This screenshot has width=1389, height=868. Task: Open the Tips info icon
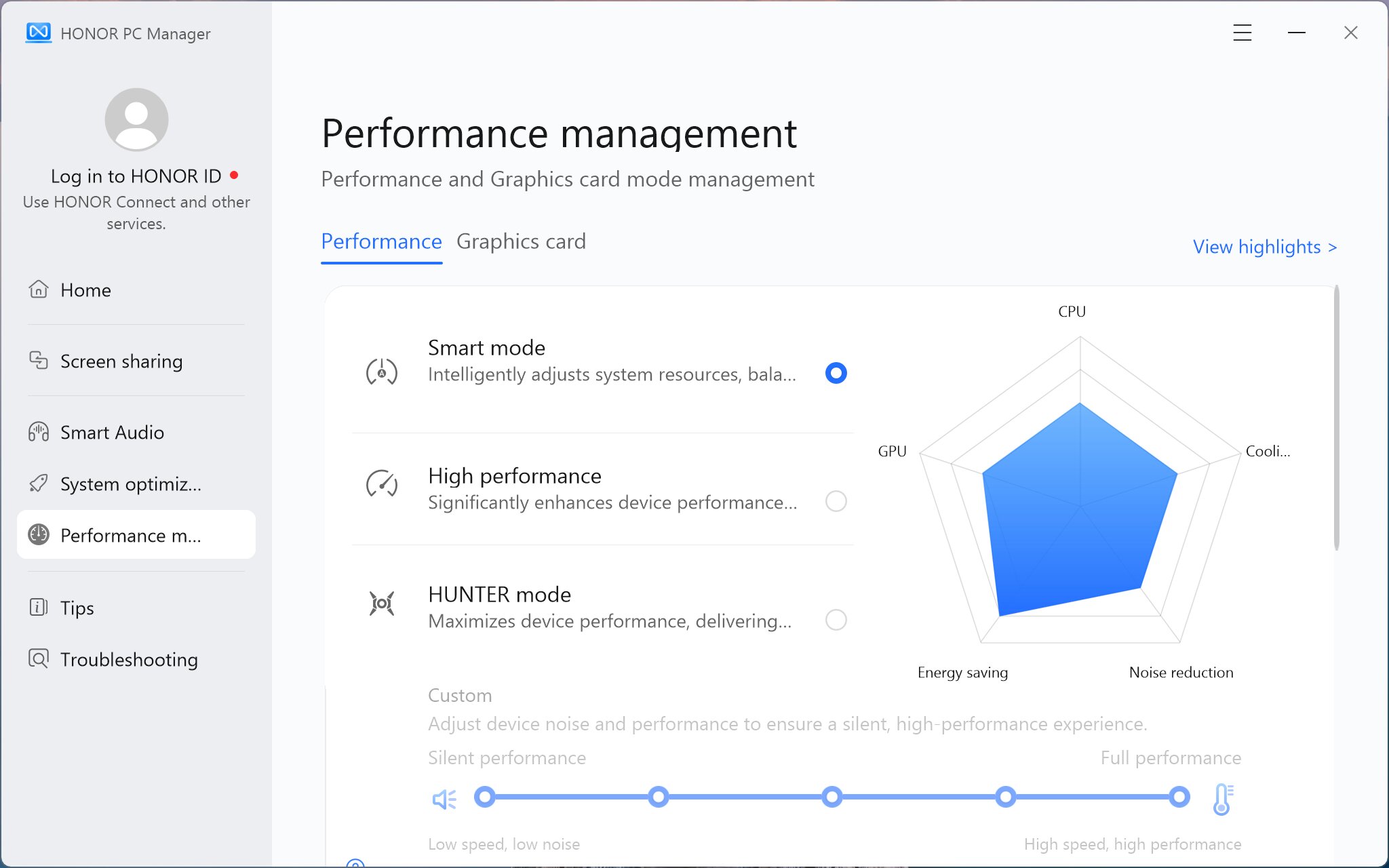click(39, 607)
